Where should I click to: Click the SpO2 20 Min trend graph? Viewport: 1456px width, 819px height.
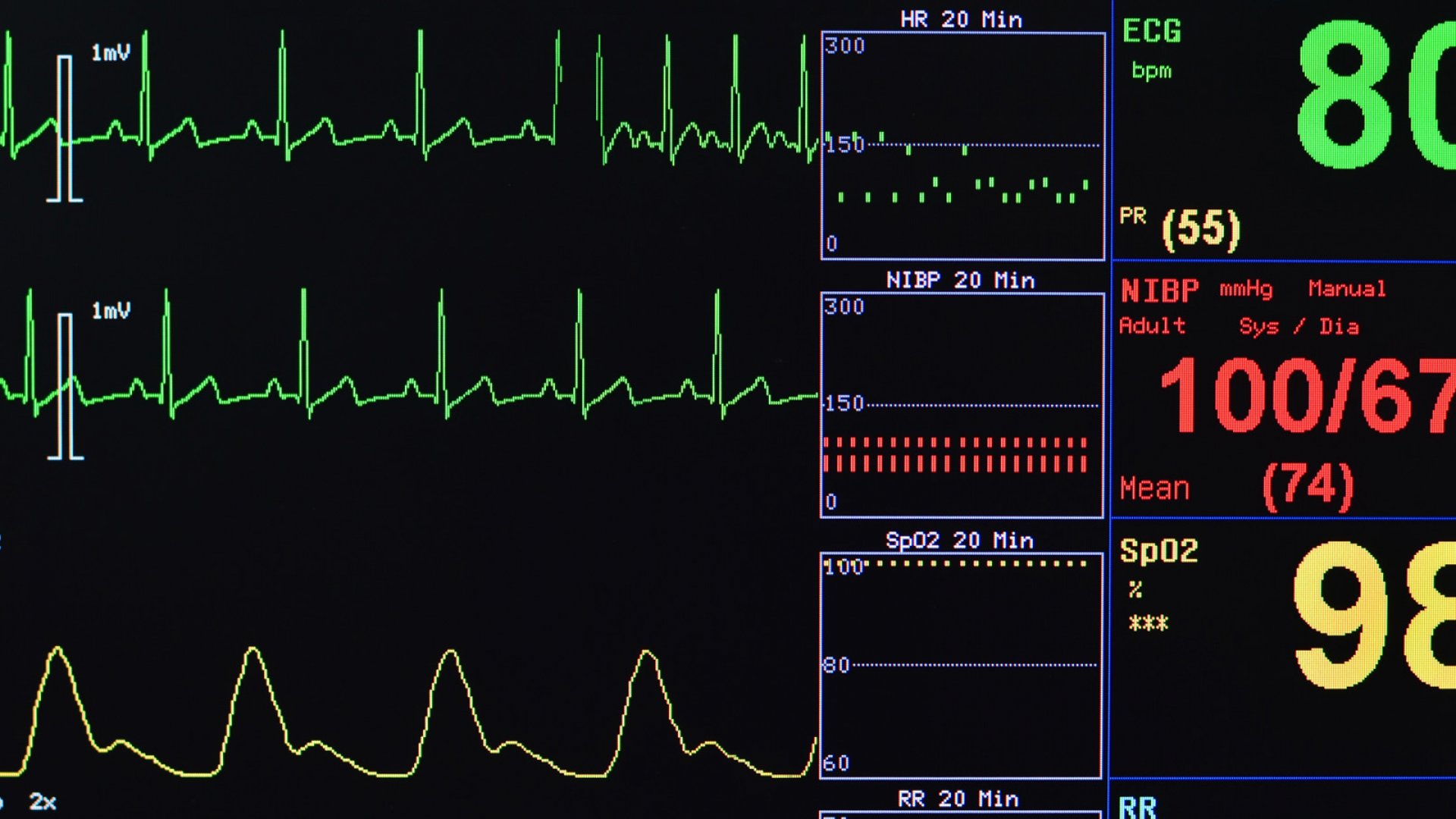click(x=961, y=666)
